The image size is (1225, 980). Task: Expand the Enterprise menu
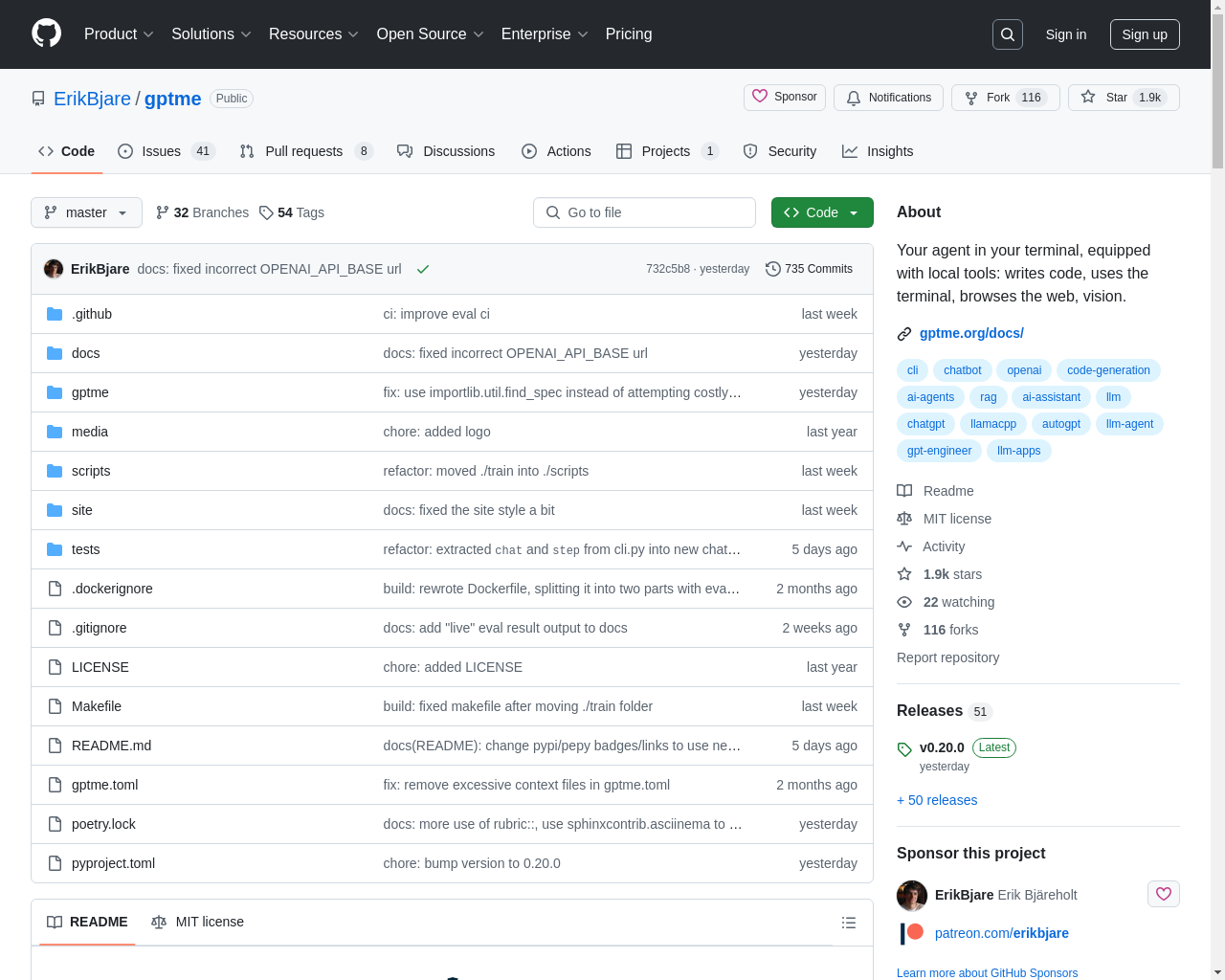coord(545,34)
